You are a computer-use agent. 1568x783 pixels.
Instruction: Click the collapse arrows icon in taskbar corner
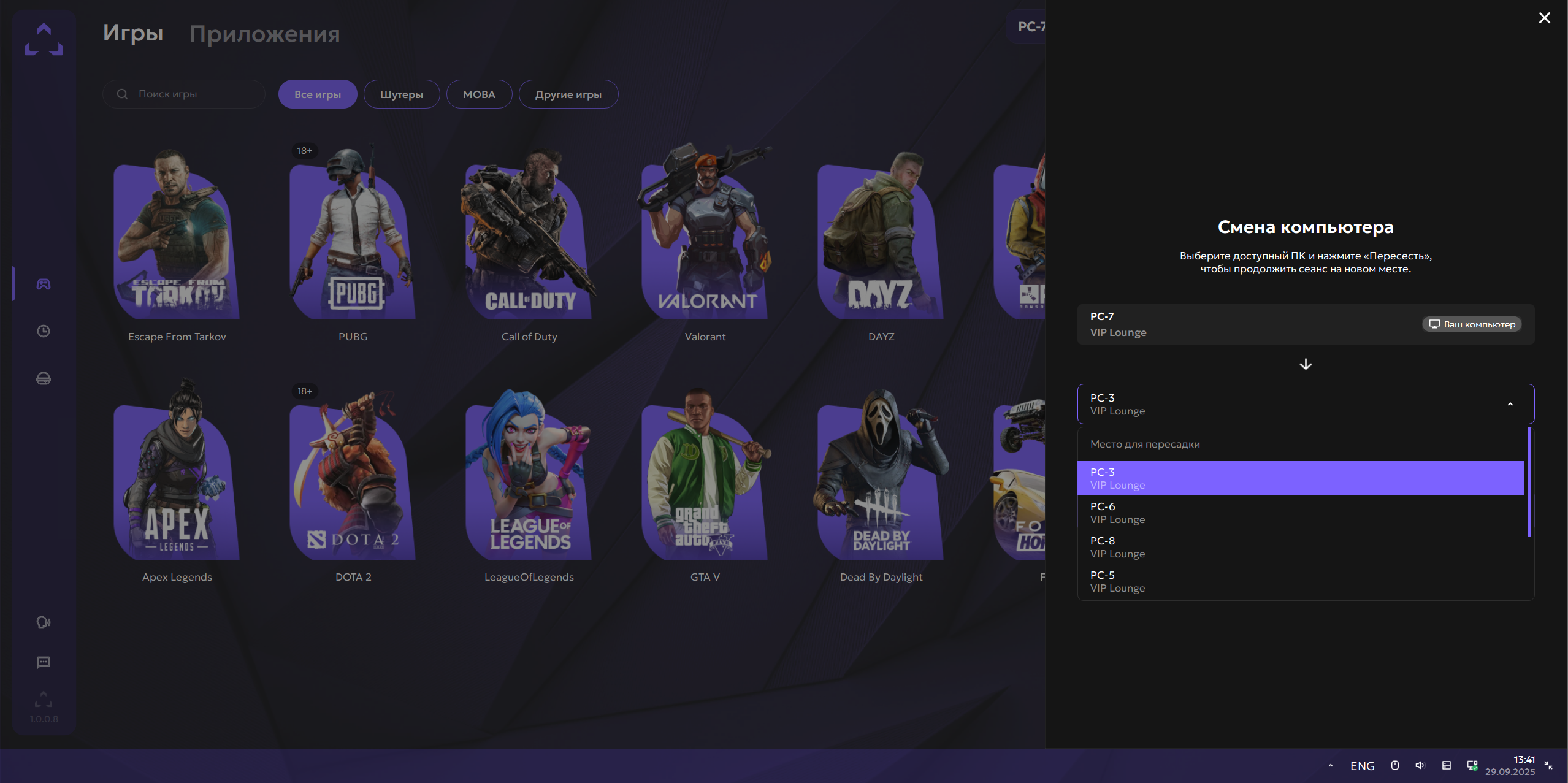(1548, 765)
